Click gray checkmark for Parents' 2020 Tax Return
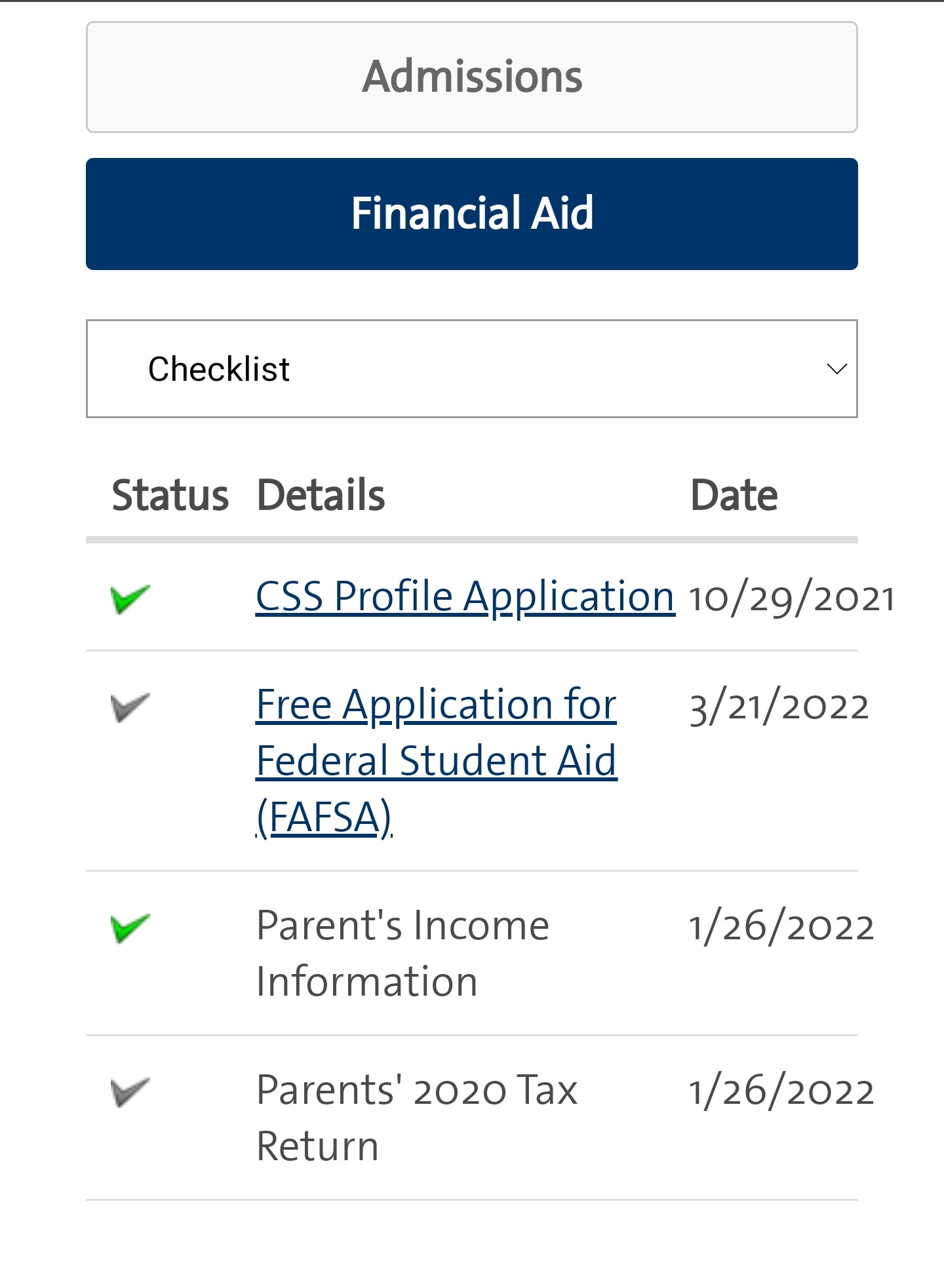944x1288 pixels. coord(130,1091)
